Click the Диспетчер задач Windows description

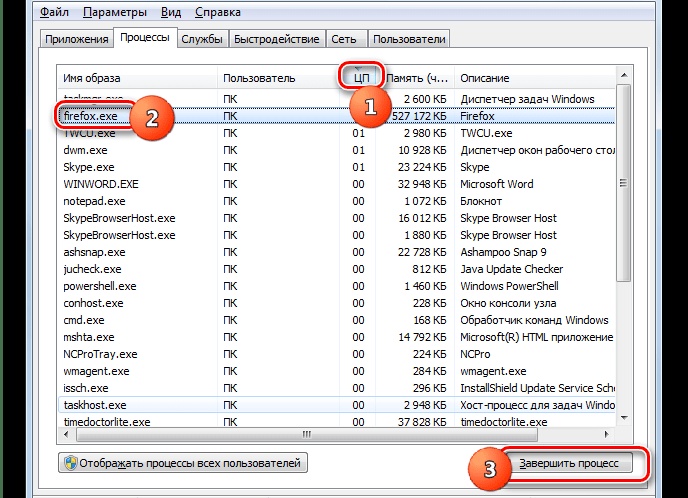click(527, 100)
